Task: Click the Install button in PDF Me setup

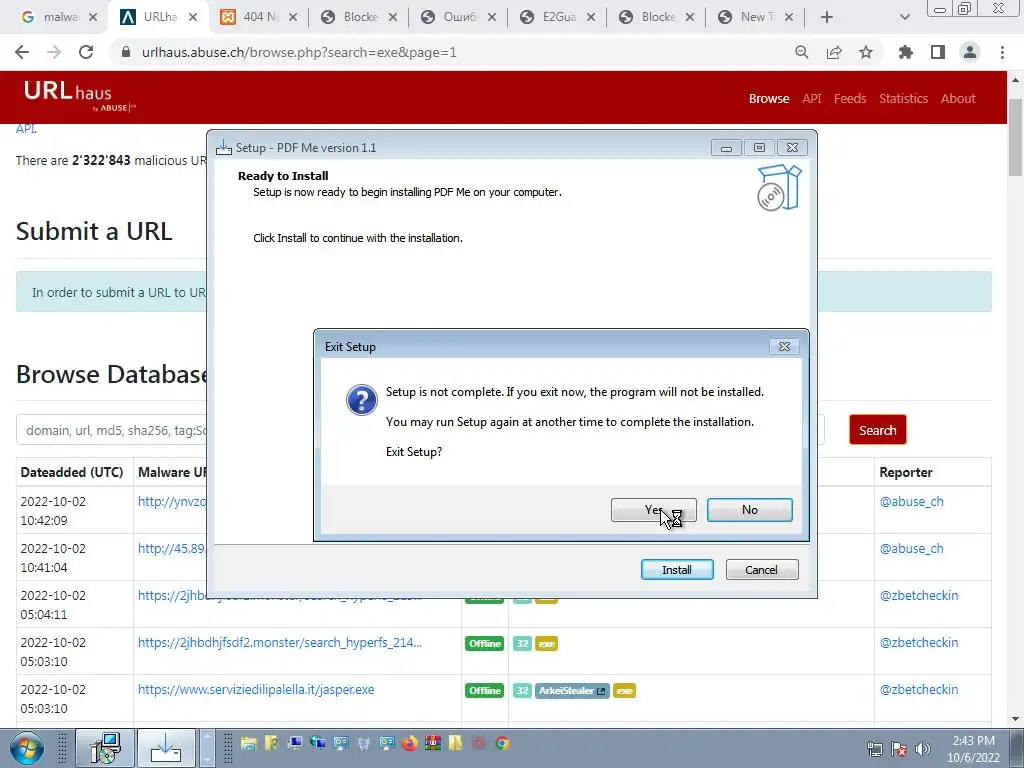Action: pos(677,569)
